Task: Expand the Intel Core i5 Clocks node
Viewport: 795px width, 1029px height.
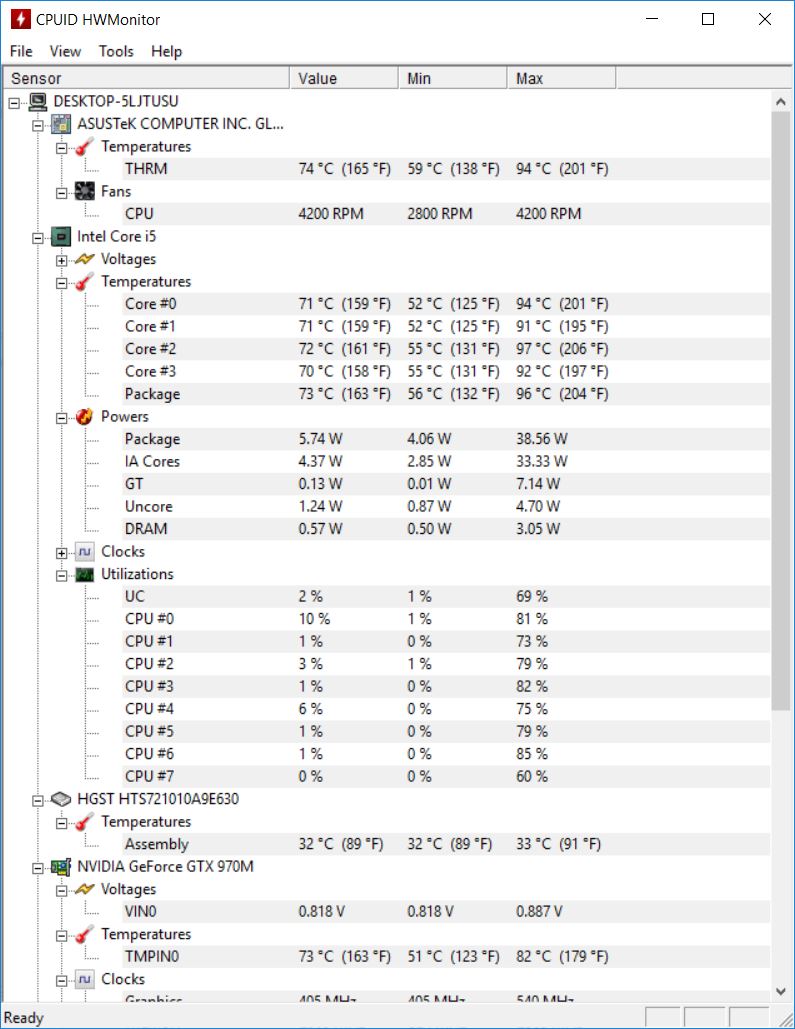Action: (62, 552)
